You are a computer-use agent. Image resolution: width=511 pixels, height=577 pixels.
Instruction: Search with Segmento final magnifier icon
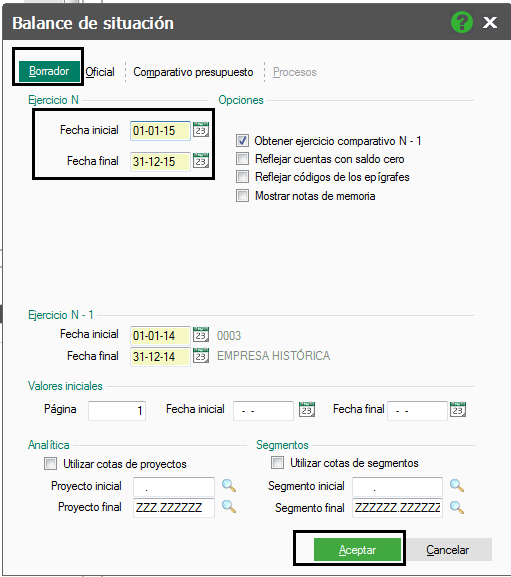457,507
